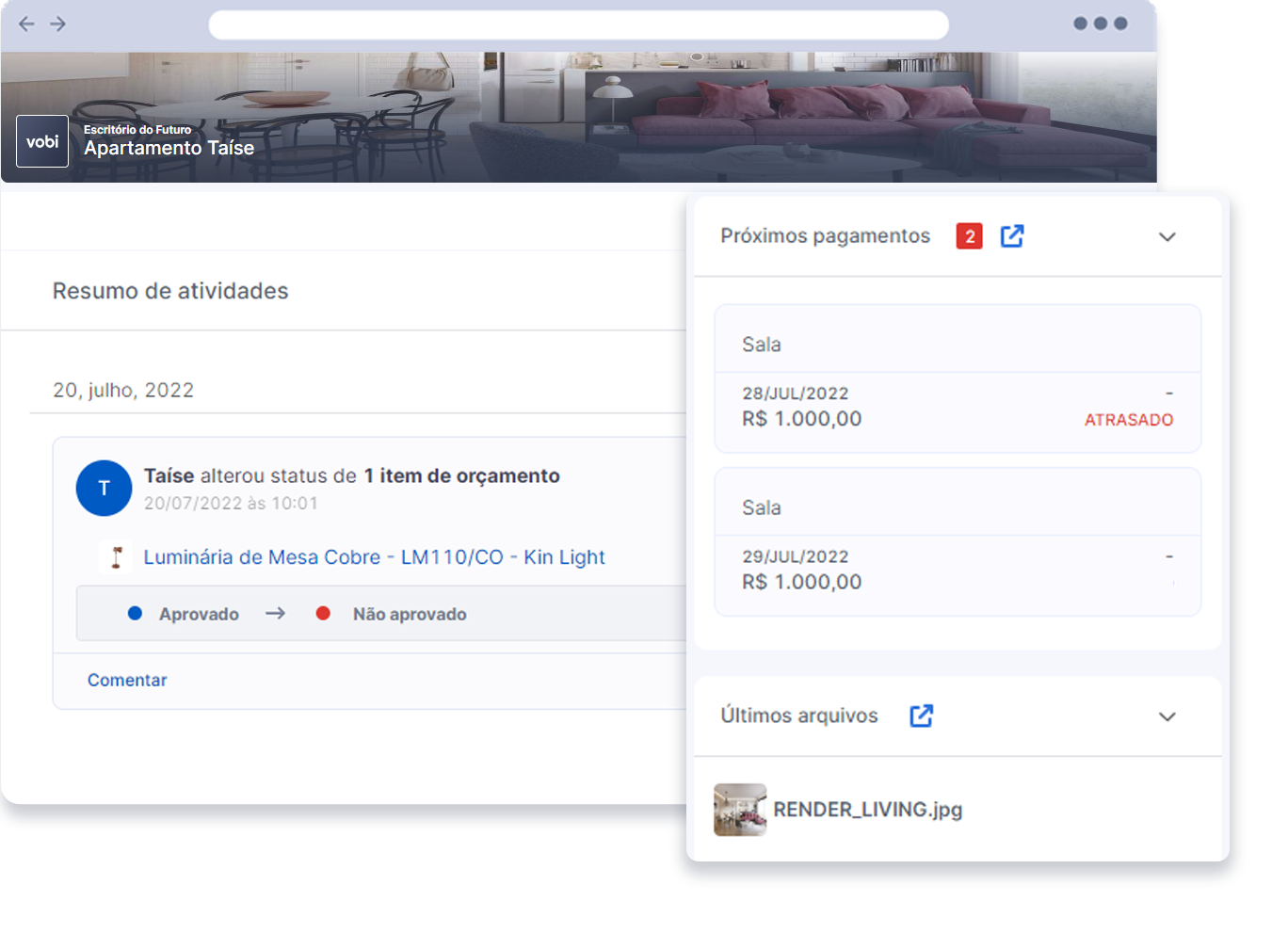Screen dimensions: 1288x949
Task: Open the browser three-dot menu
Action: click(x=1100, y=24)
